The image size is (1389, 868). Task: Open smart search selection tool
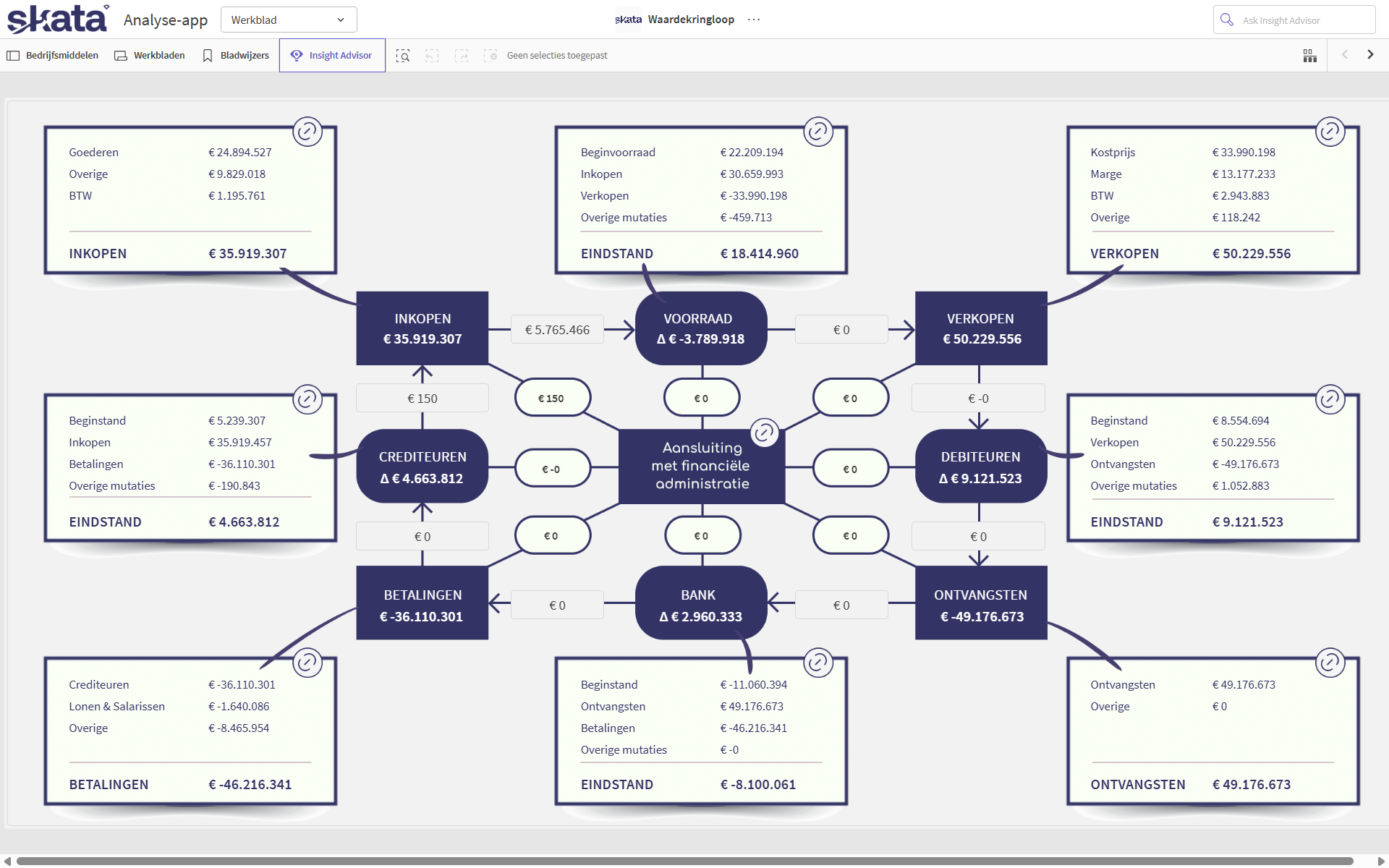[403, 56]
